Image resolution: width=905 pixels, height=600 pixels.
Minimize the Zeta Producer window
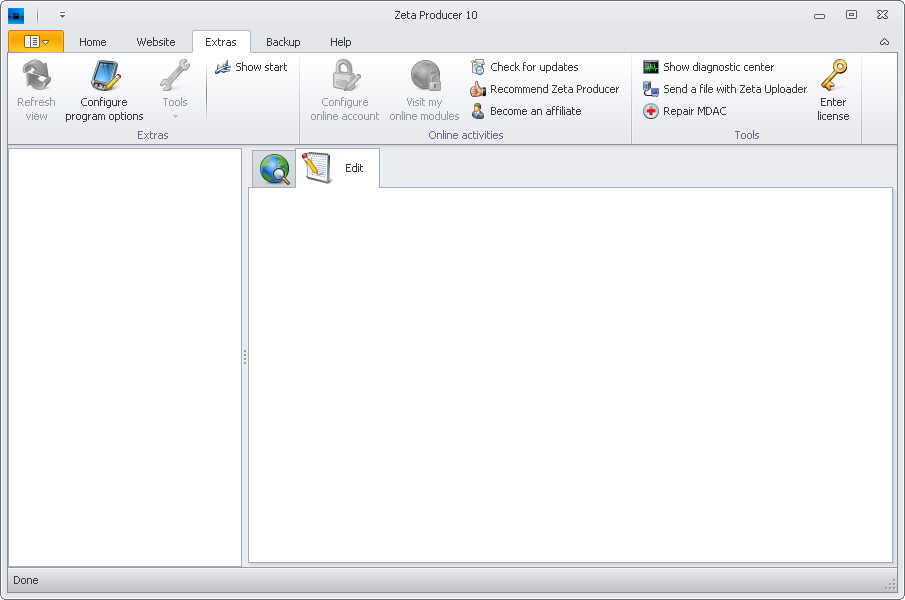(x=820, y=16)
